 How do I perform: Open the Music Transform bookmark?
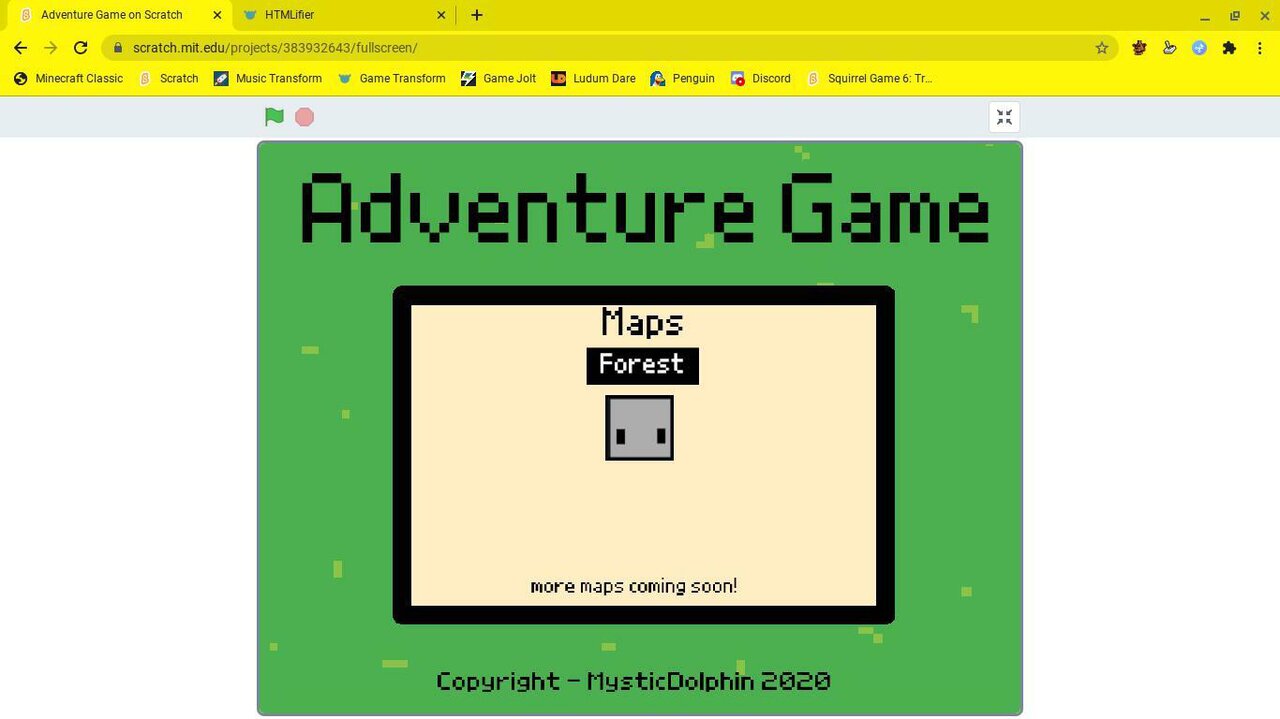point(268,78)
